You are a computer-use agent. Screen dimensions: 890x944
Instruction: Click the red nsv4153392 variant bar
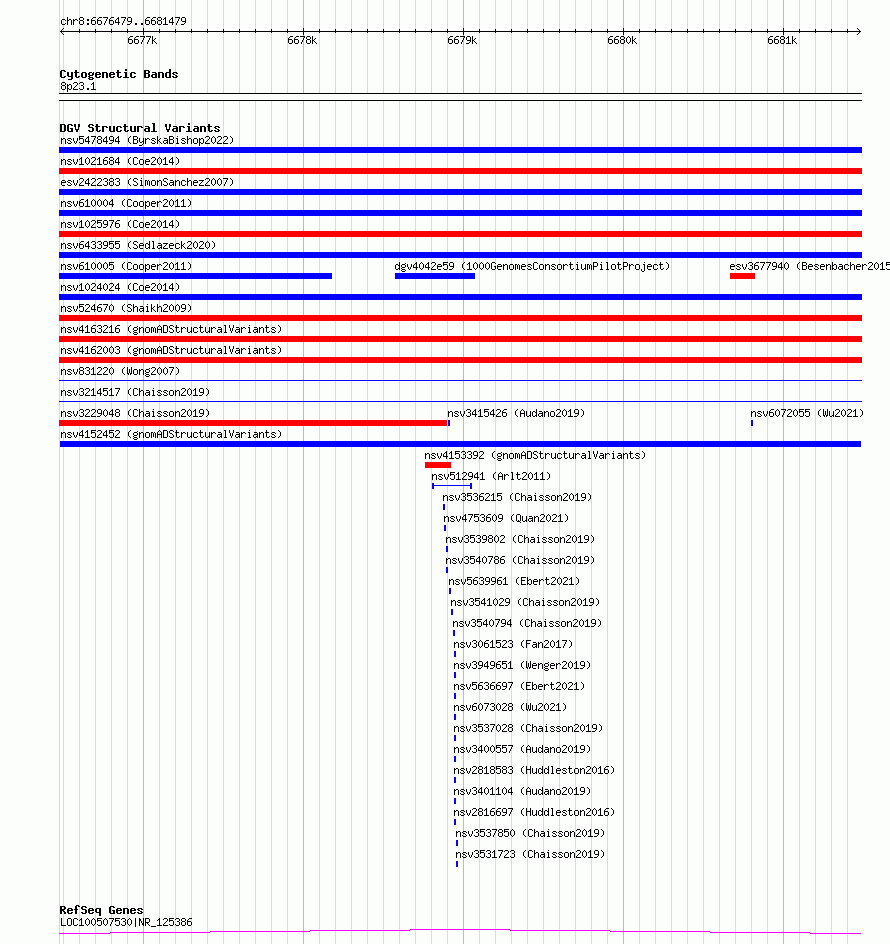[x=438, y=465]
